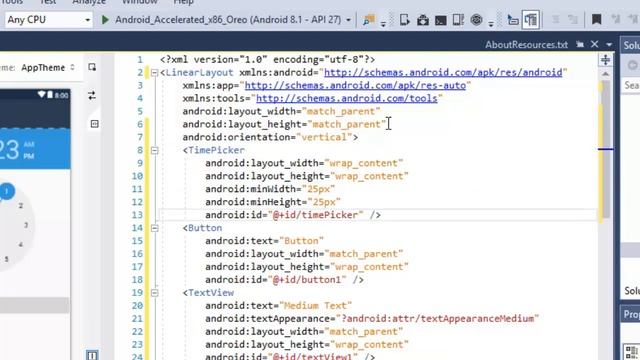Click the Solution Explorer search field
The image size is (640, 360).
click(x=631, y=85)
